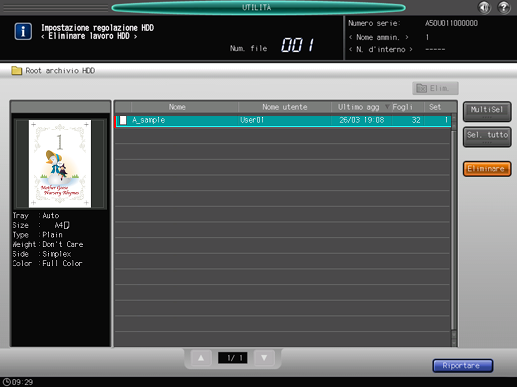517x387 pixels.
Task: Click the orange Eliminare button
Action: click(487, 169)
